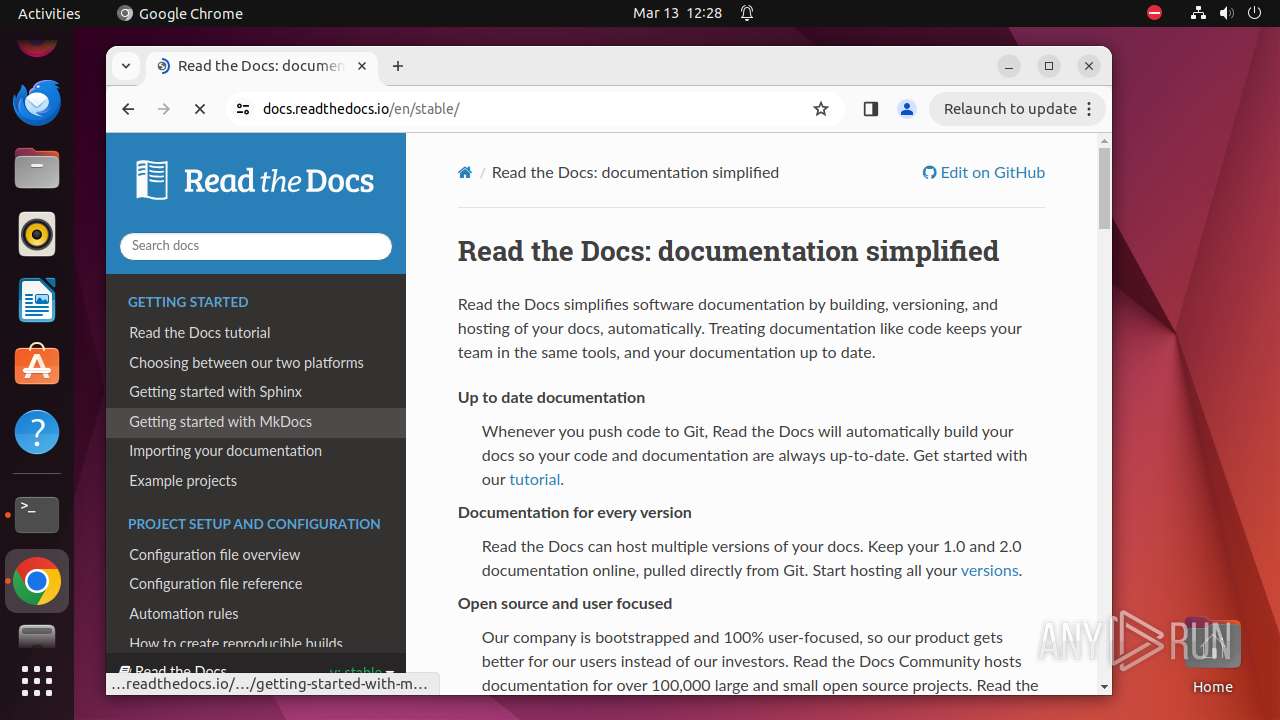Go back to the previous page
The width and height of the screenshot is (1280, 720).
click(128, 109)
